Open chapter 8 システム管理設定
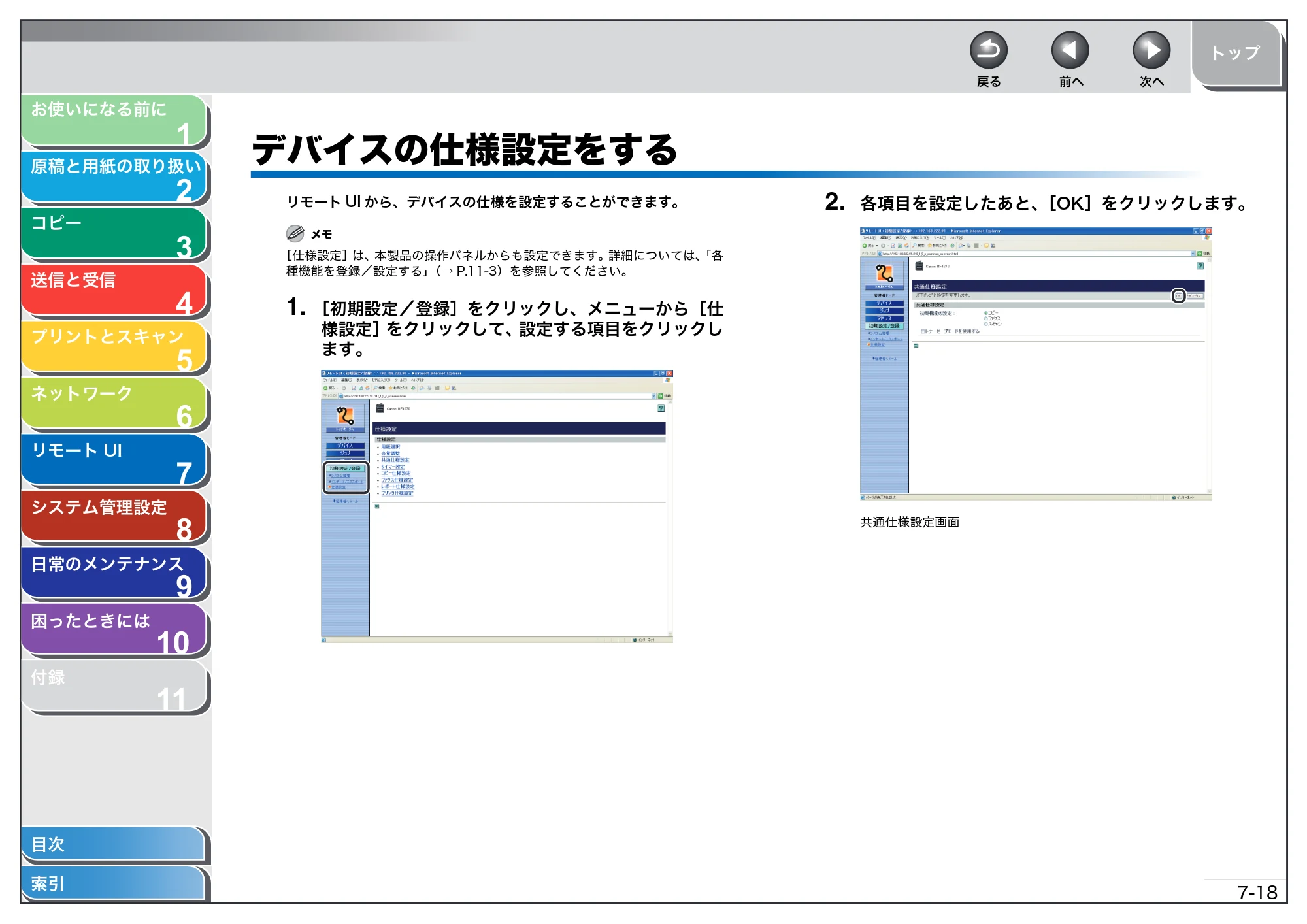This screenshot has height=924, width=1307. pyautogui.click(x=114, y=517)
